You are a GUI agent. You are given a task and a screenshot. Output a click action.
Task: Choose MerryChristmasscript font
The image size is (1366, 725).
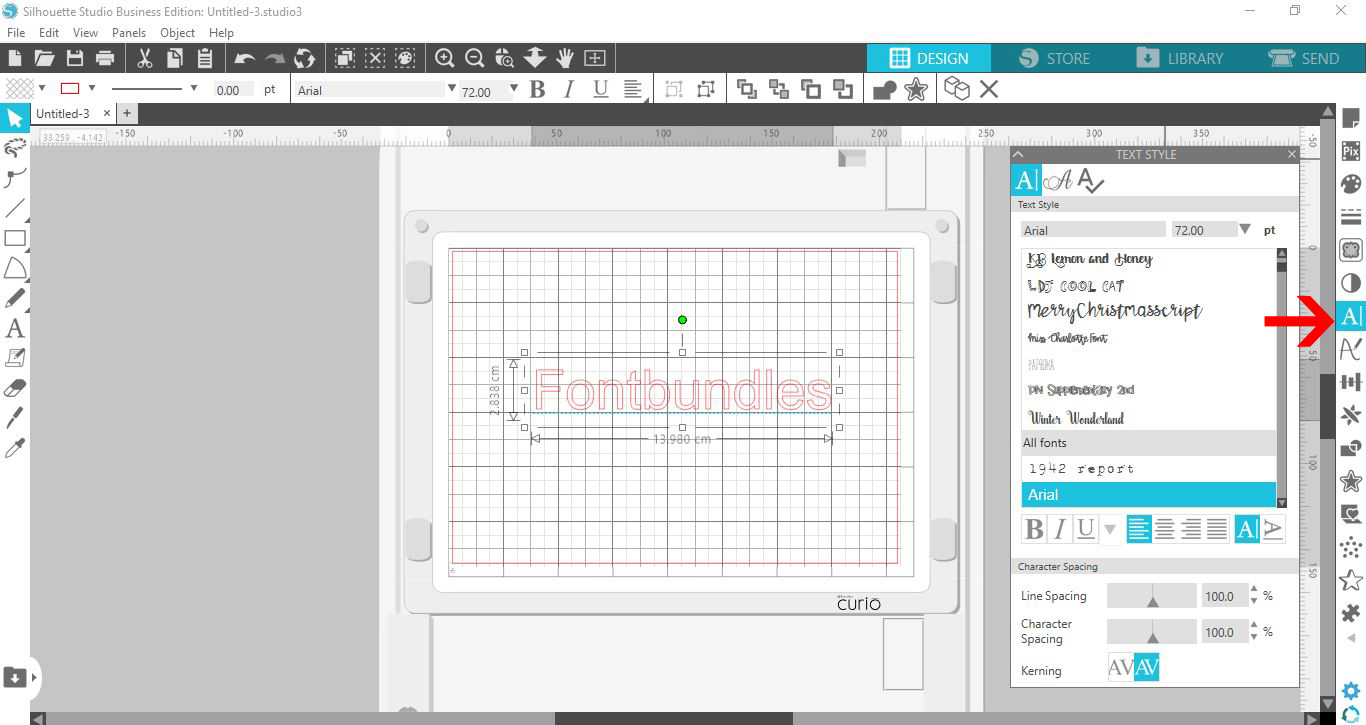[x=1114, y=311]
